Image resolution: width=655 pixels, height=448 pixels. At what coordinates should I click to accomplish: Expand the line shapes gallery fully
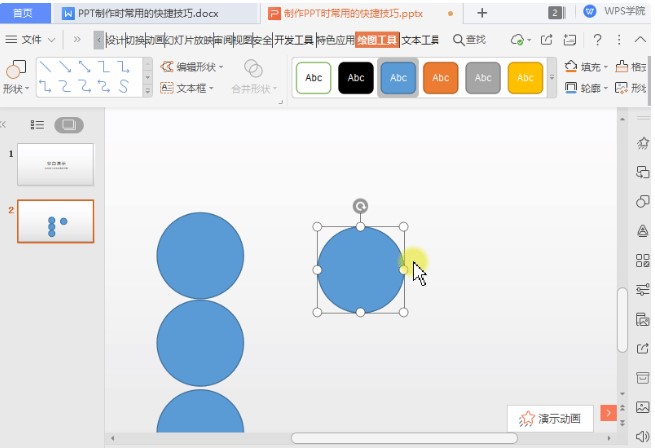click(147, 90)
